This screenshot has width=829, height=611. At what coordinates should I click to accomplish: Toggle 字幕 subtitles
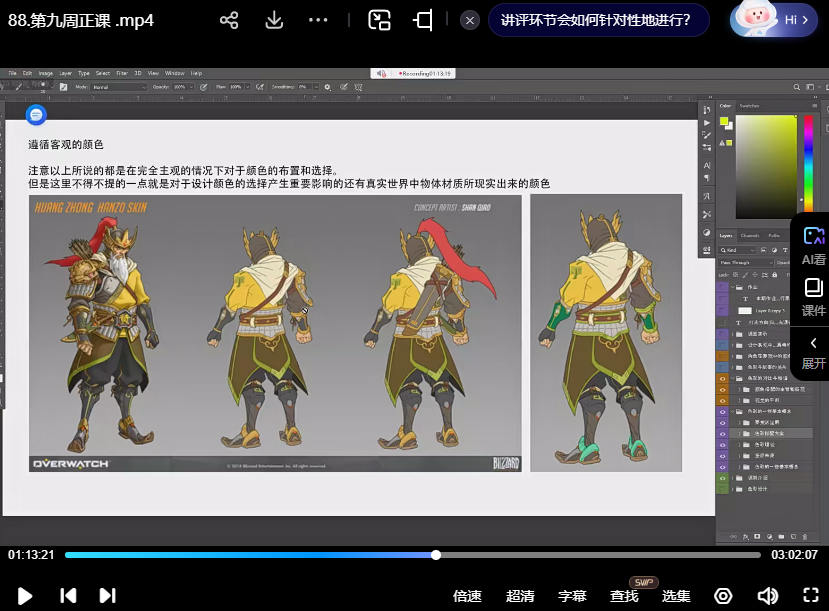click(x=572, y=596)
